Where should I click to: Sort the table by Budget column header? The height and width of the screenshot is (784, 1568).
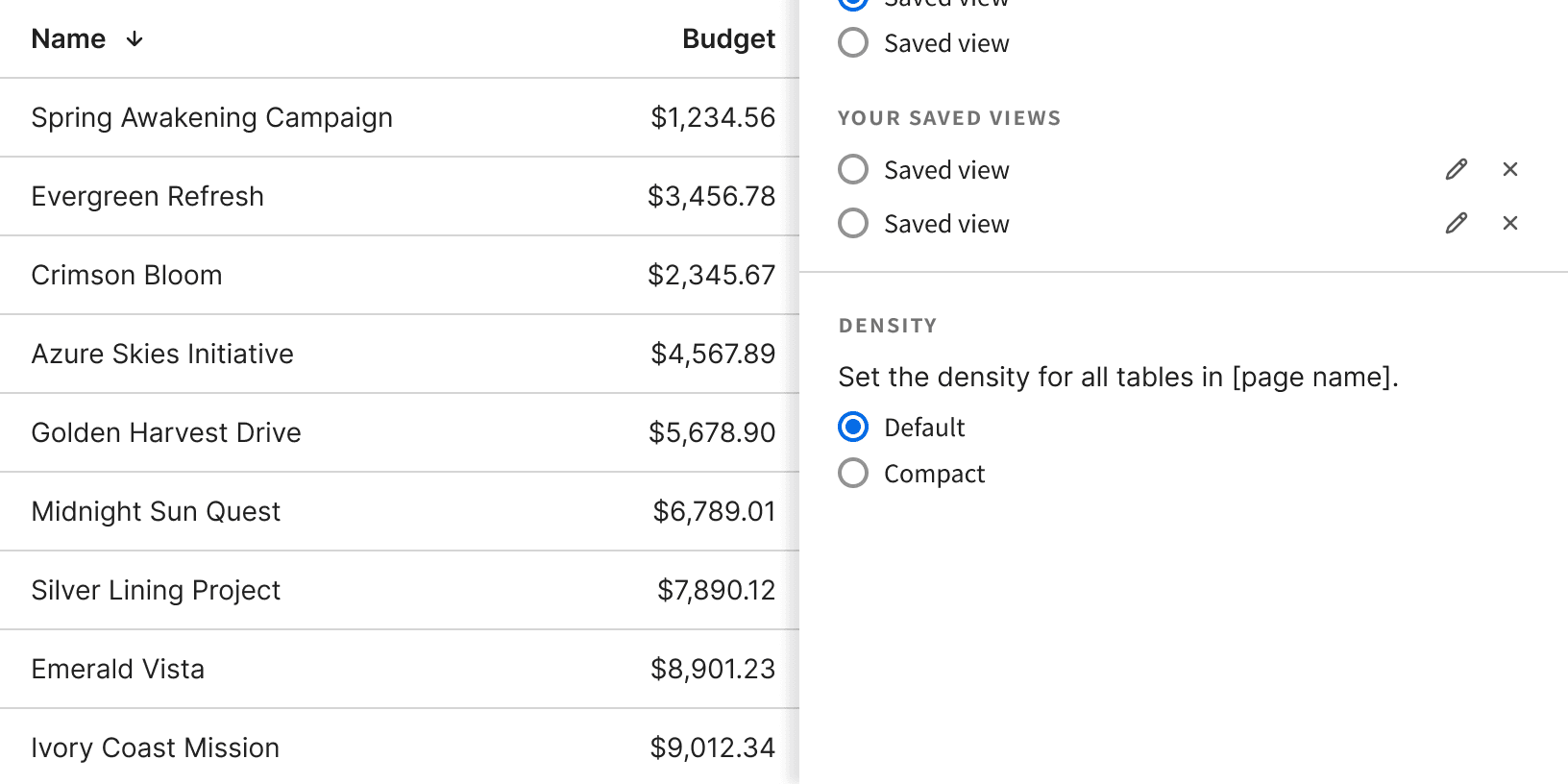[728, 39]
